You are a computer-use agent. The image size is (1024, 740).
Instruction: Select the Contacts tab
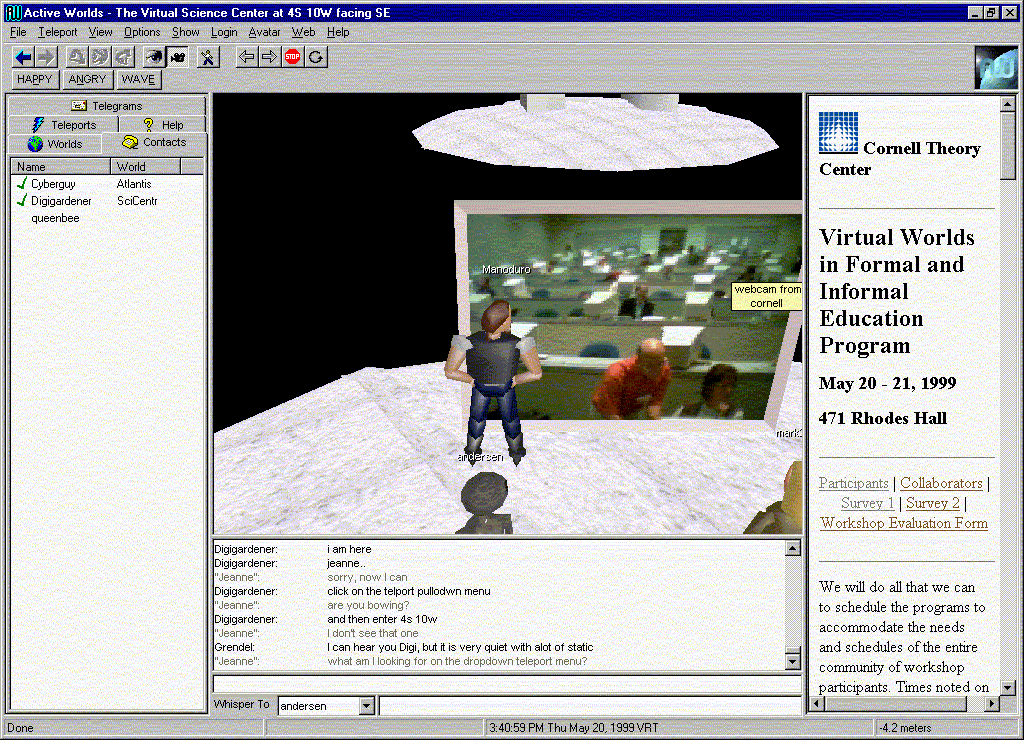[155, 142]
